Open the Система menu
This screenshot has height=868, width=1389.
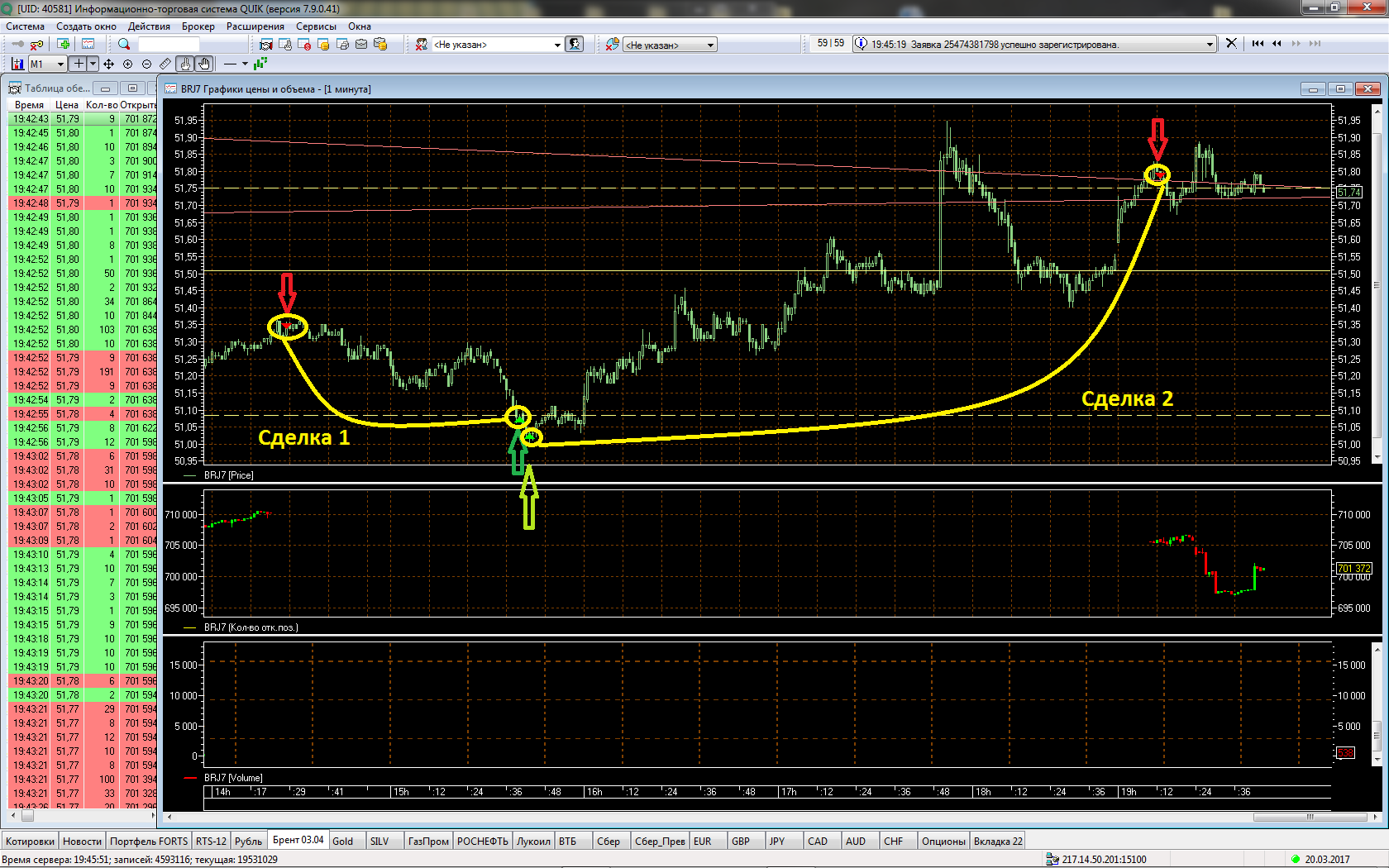(x=26, y=26)
